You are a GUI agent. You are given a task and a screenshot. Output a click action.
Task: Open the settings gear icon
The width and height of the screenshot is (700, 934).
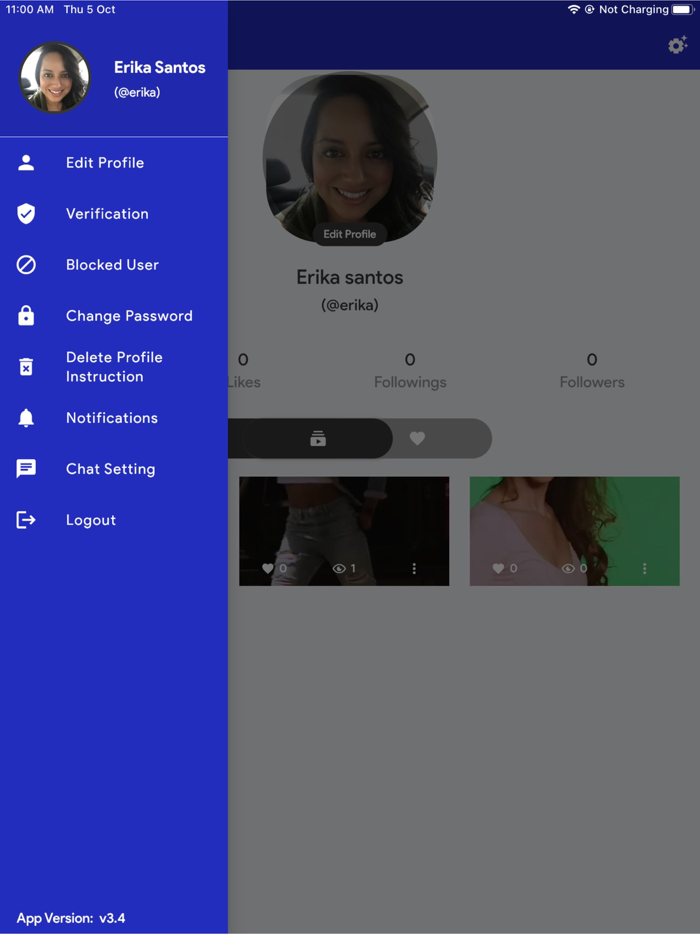pyautogui.click(x=677, y=45)
